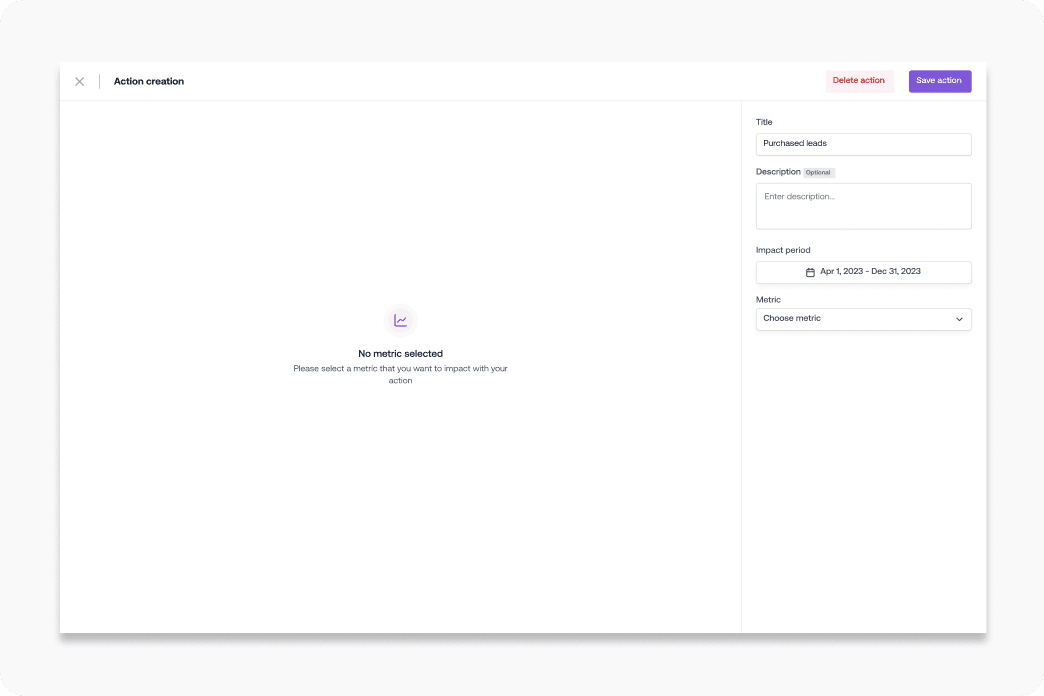This screenshot has width=1044, height=696.
Task: Click the 'Metric' label
Action: (x=768, y=300)
